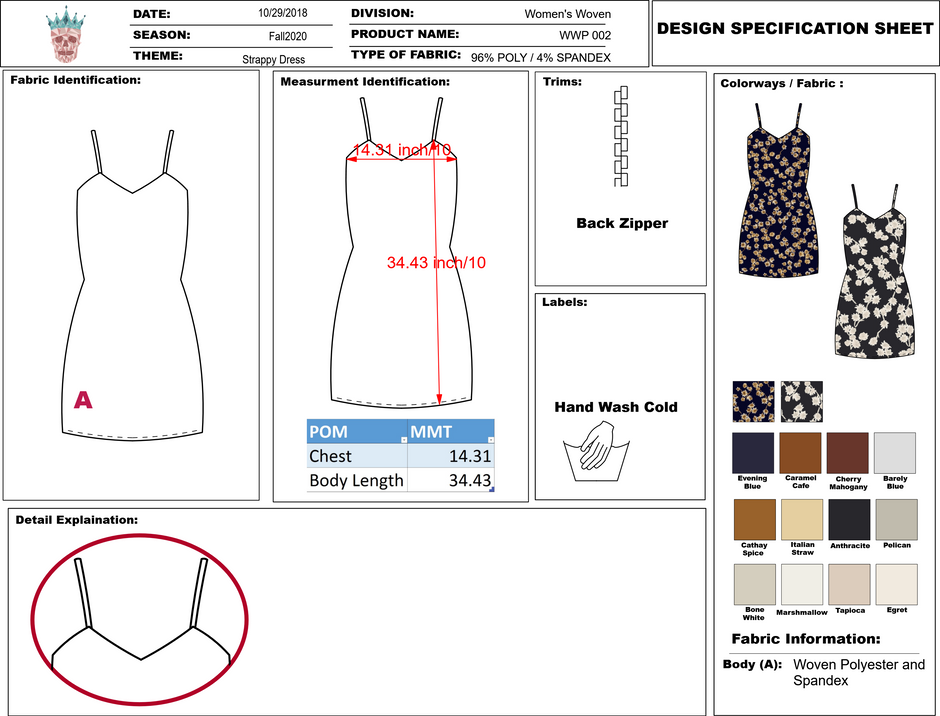Select the Bone White swatch
Image resolution: width=940 pixels, height=716 pixels.
755,585
